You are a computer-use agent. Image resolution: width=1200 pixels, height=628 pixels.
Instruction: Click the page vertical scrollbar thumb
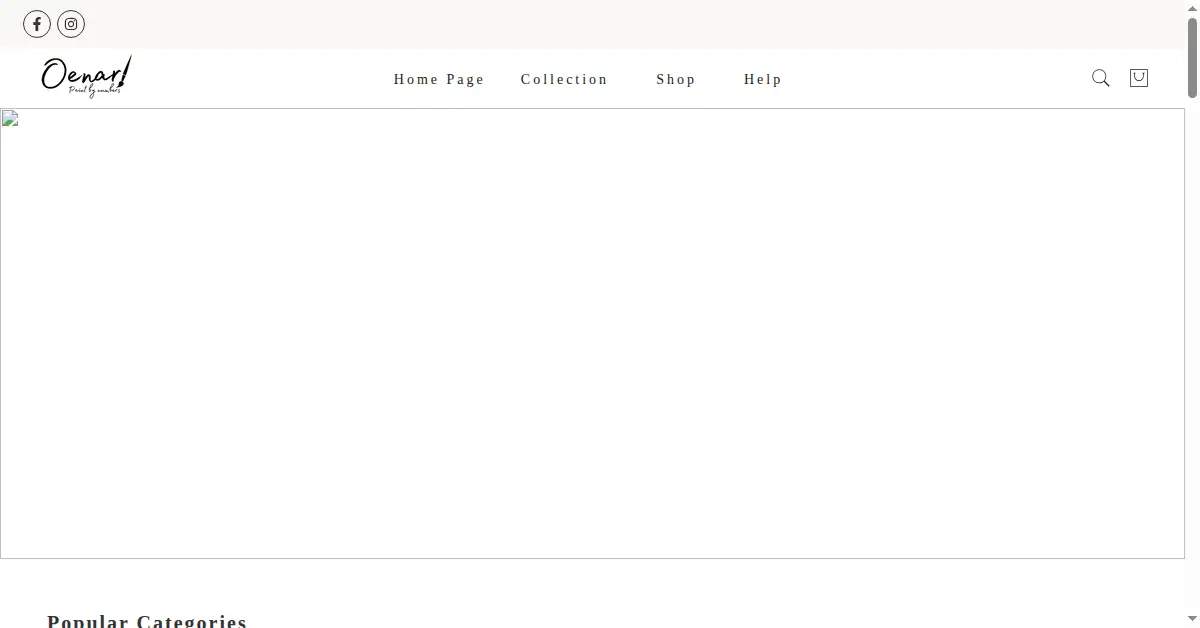(x=1192, y=56)
